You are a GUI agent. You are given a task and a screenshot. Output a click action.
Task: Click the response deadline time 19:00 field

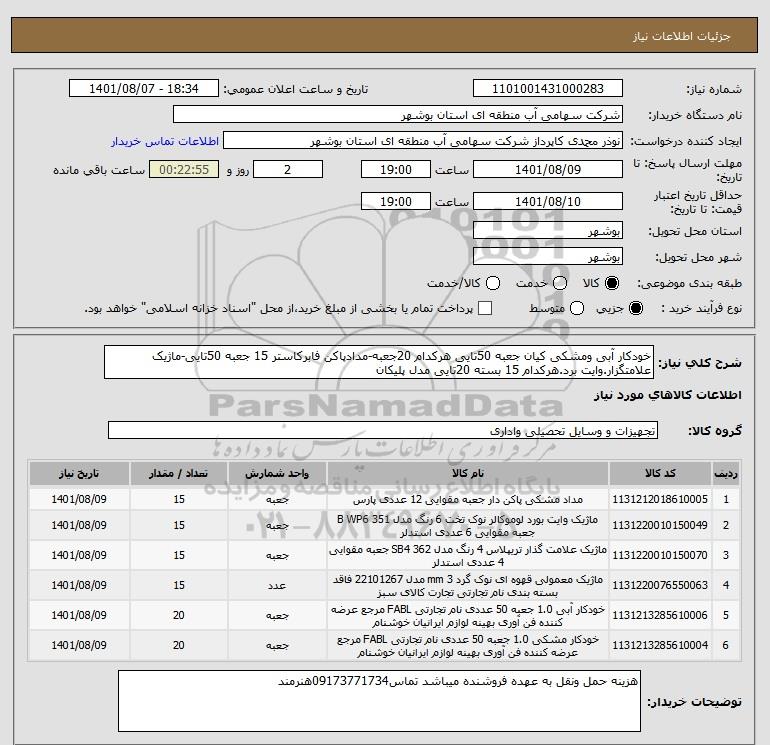pyautogui.click(x=396, y=169)
